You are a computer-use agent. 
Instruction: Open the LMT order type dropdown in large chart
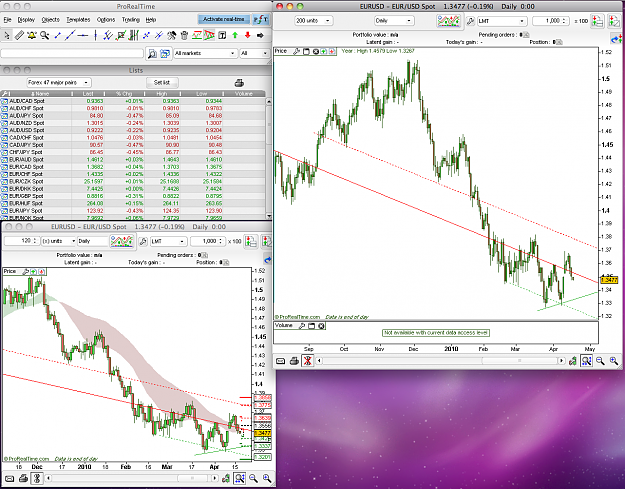502,21
